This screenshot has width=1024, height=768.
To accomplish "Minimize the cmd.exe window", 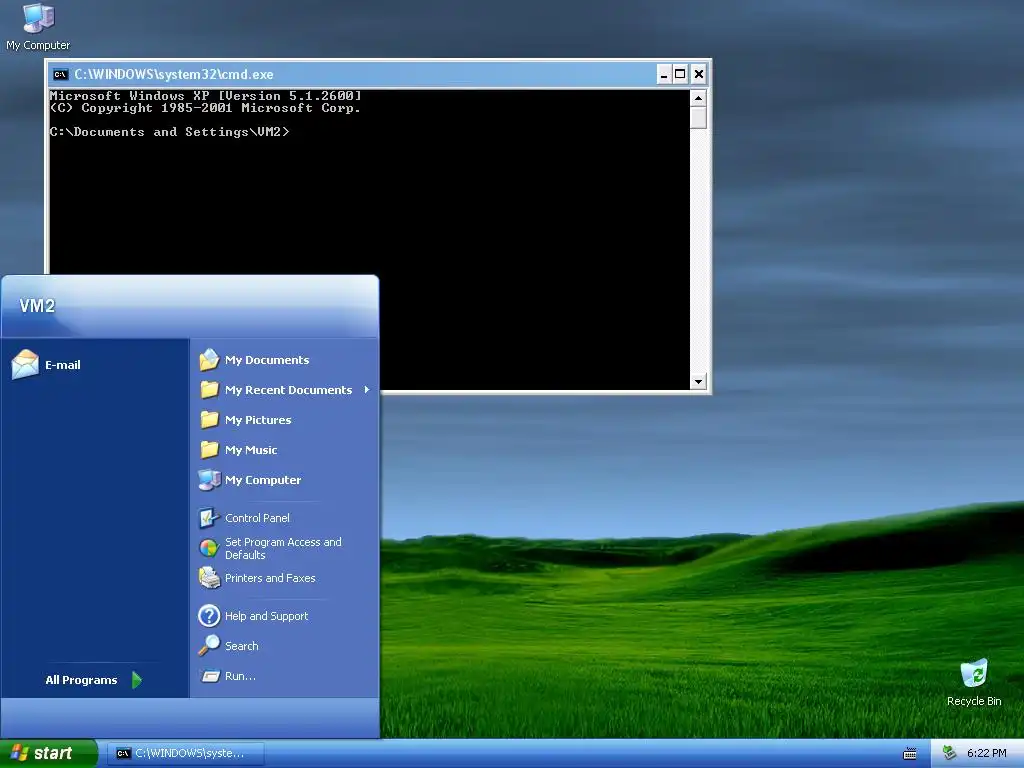I will (664, 74).
